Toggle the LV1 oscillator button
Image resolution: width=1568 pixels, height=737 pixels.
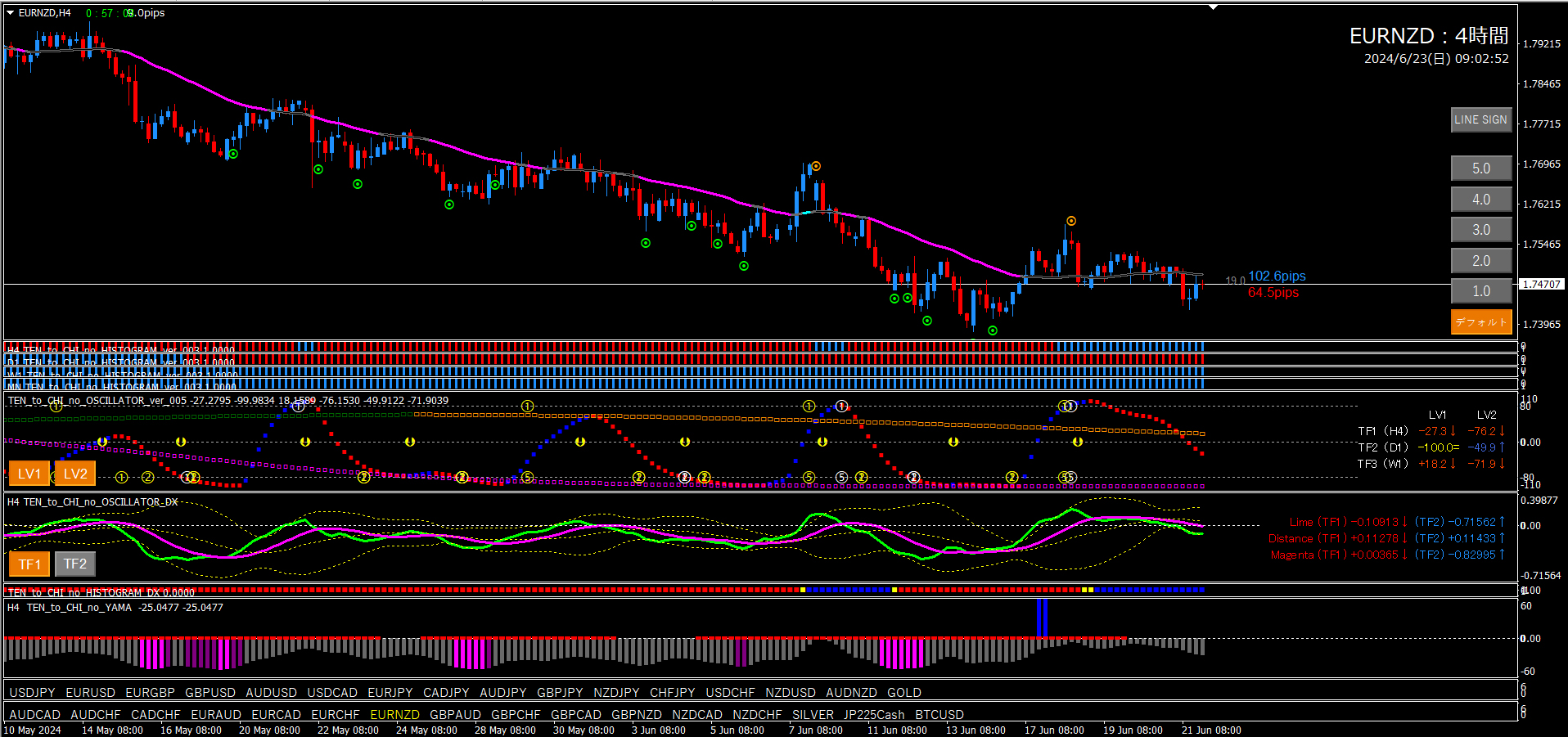[29, 474]
